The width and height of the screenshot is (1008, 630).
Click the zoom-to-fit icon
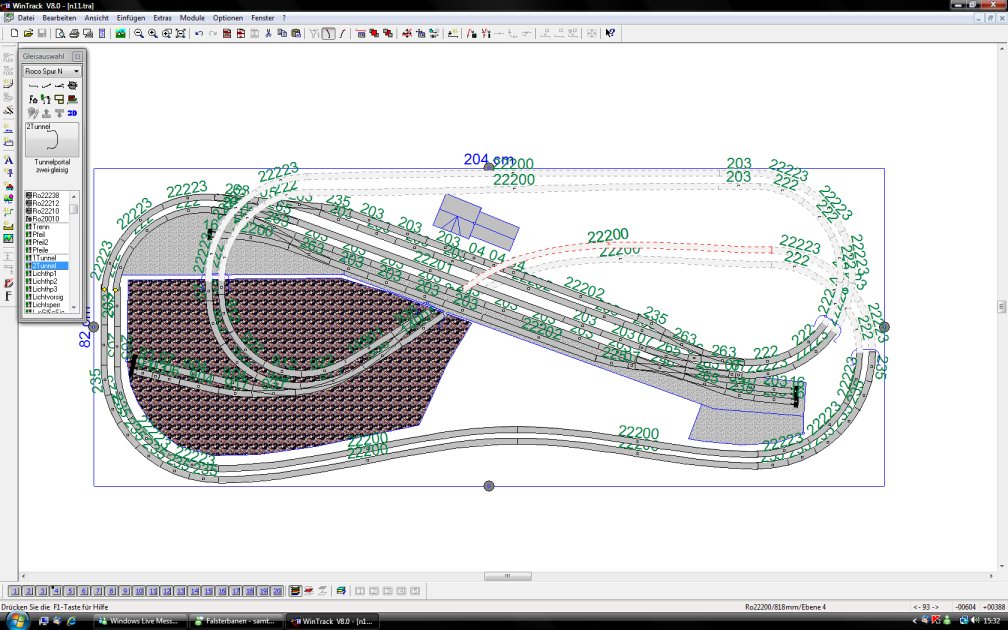pyautogui.click(x=181, y=33)
